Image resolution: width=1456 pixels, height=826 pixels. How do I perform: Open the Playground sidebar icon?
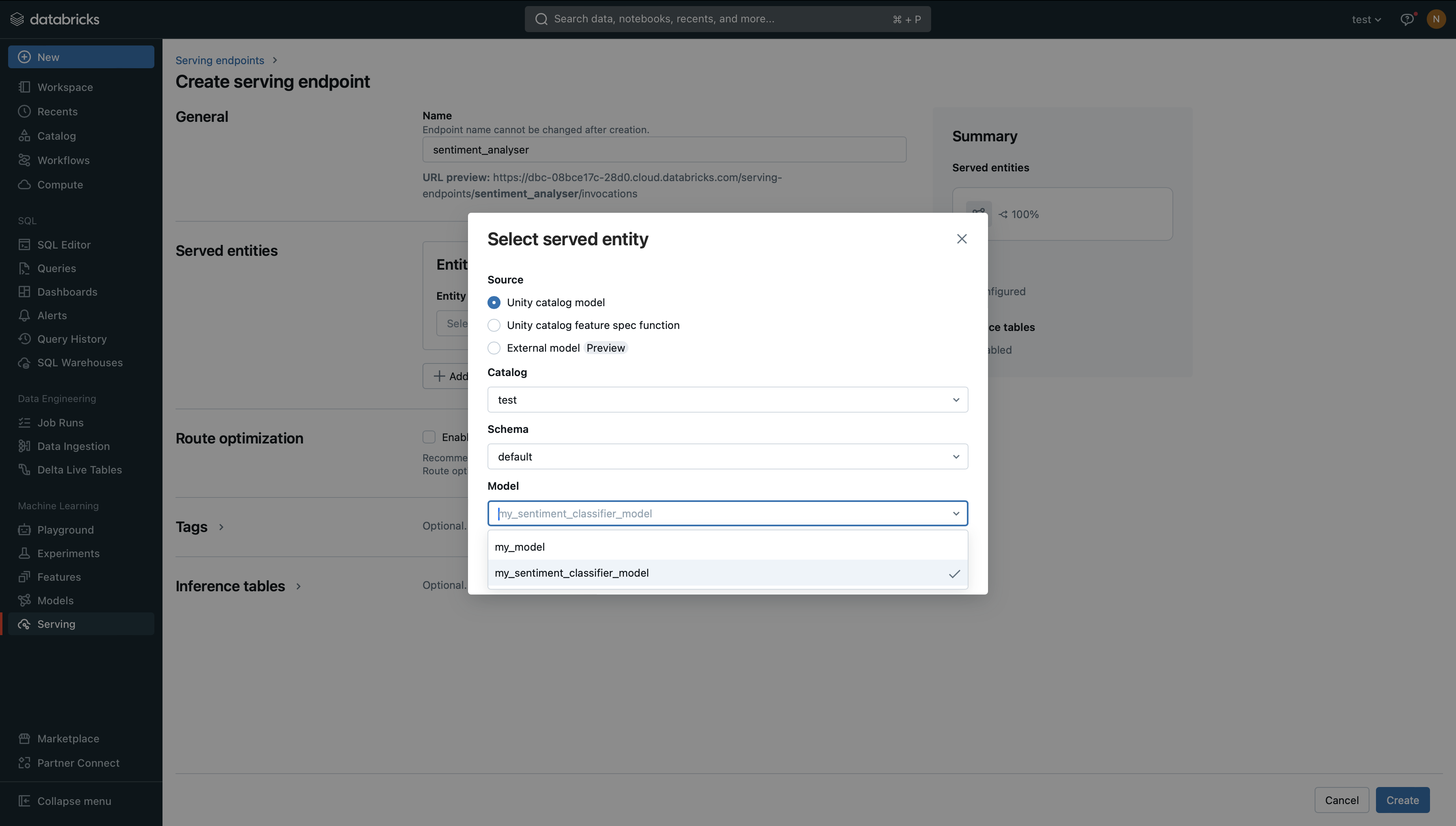point(24,530)
